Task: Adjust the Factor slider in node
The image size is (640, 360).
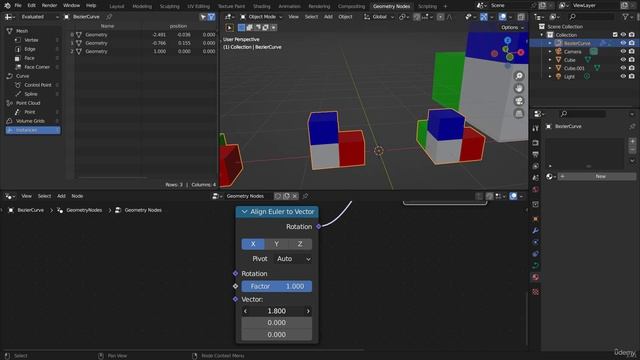Action: 277,287
